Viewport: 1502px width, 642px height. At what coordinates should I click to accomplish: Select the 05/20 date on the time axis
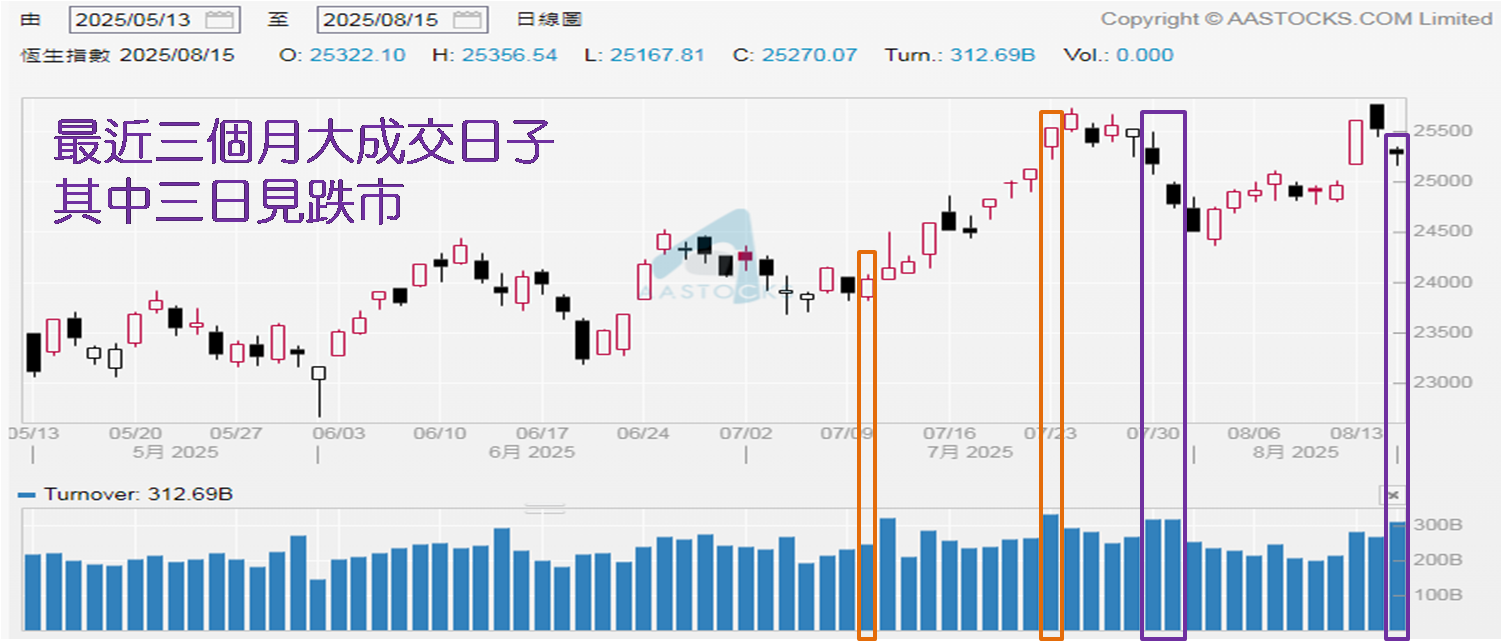point(135,434)
